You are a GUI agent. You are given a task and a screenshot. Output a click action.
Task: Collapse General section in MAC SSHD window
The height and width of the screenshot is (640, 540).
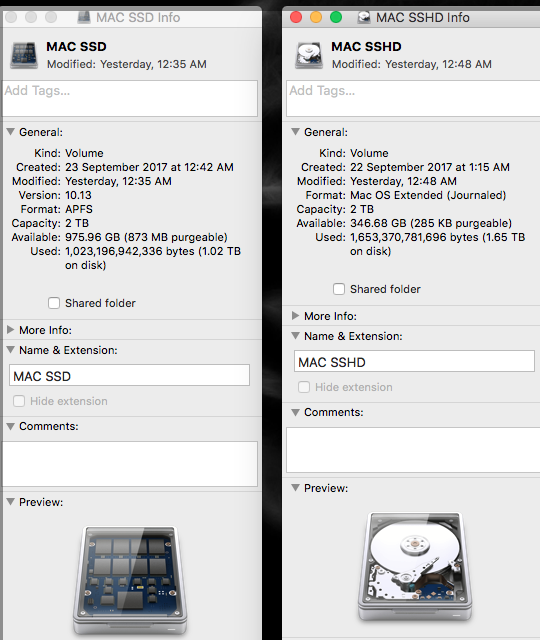tap(296, 132)
